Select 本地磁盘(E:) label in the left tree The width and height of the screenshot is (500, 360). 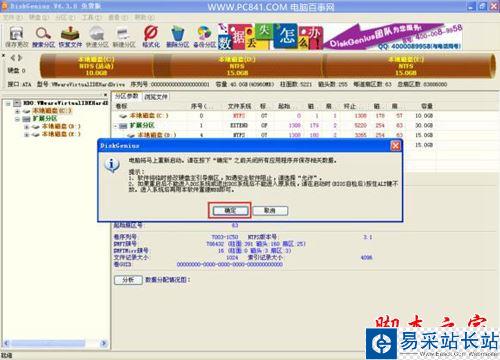(61, 134)
